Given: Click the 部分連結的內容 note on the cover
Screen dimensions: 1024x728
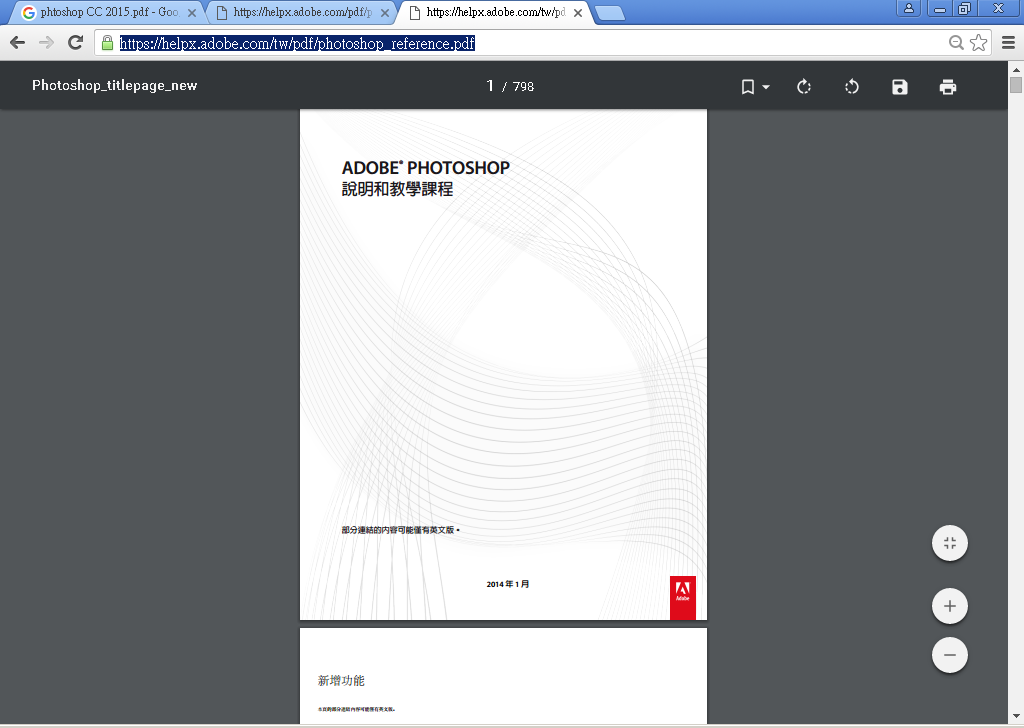Looking at the screenshot, I should coord(400,530).
